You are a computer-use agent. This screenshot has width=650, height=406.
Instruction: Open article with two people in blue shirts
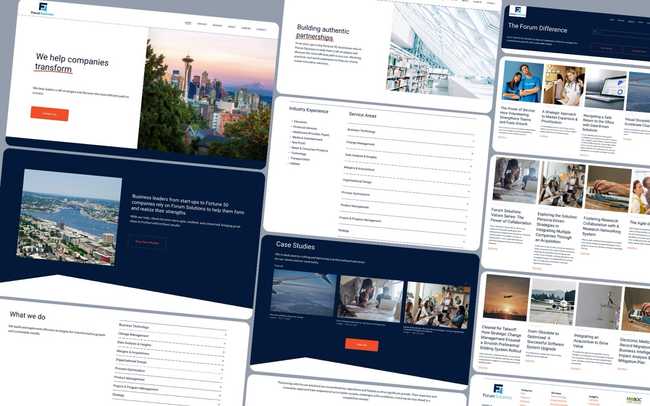[x=522, y=82]
